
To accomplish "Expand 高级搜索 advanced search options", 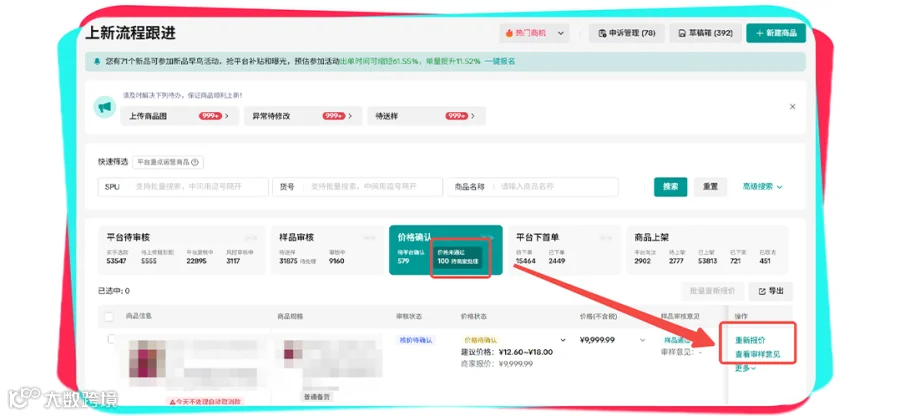I will click(x=762, y=186).
